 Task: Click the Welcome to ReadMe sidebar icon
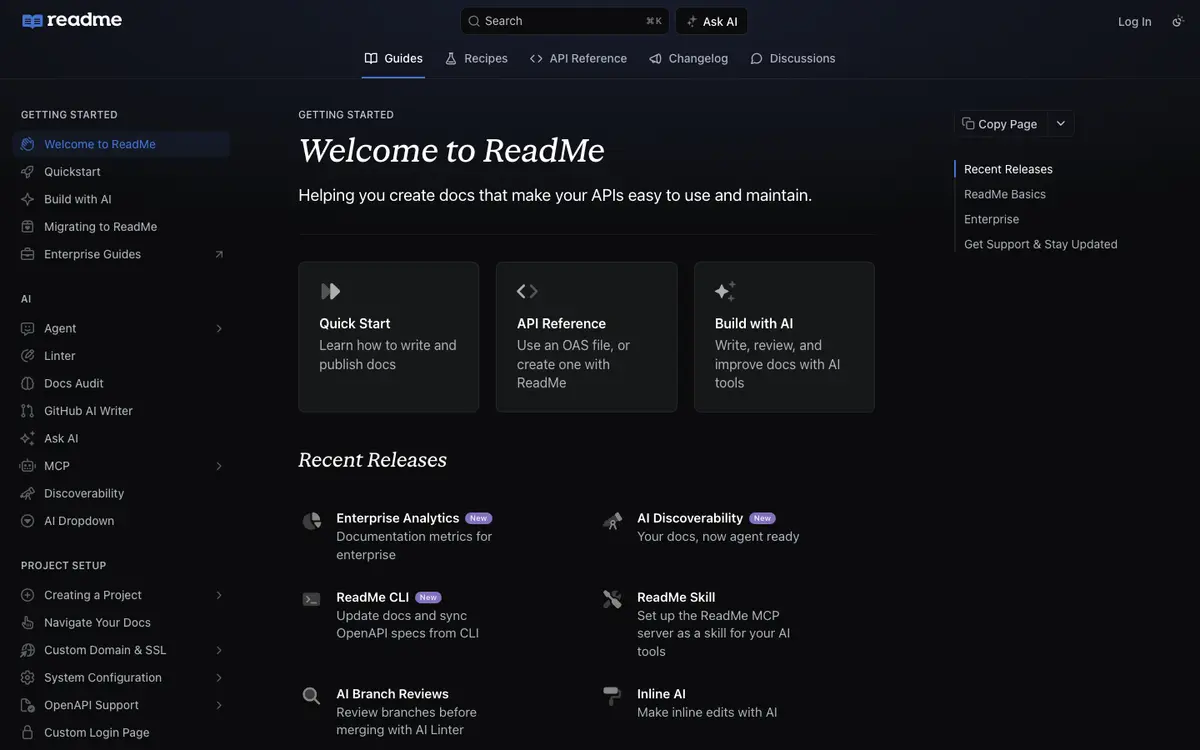click(x=27, y=144)
